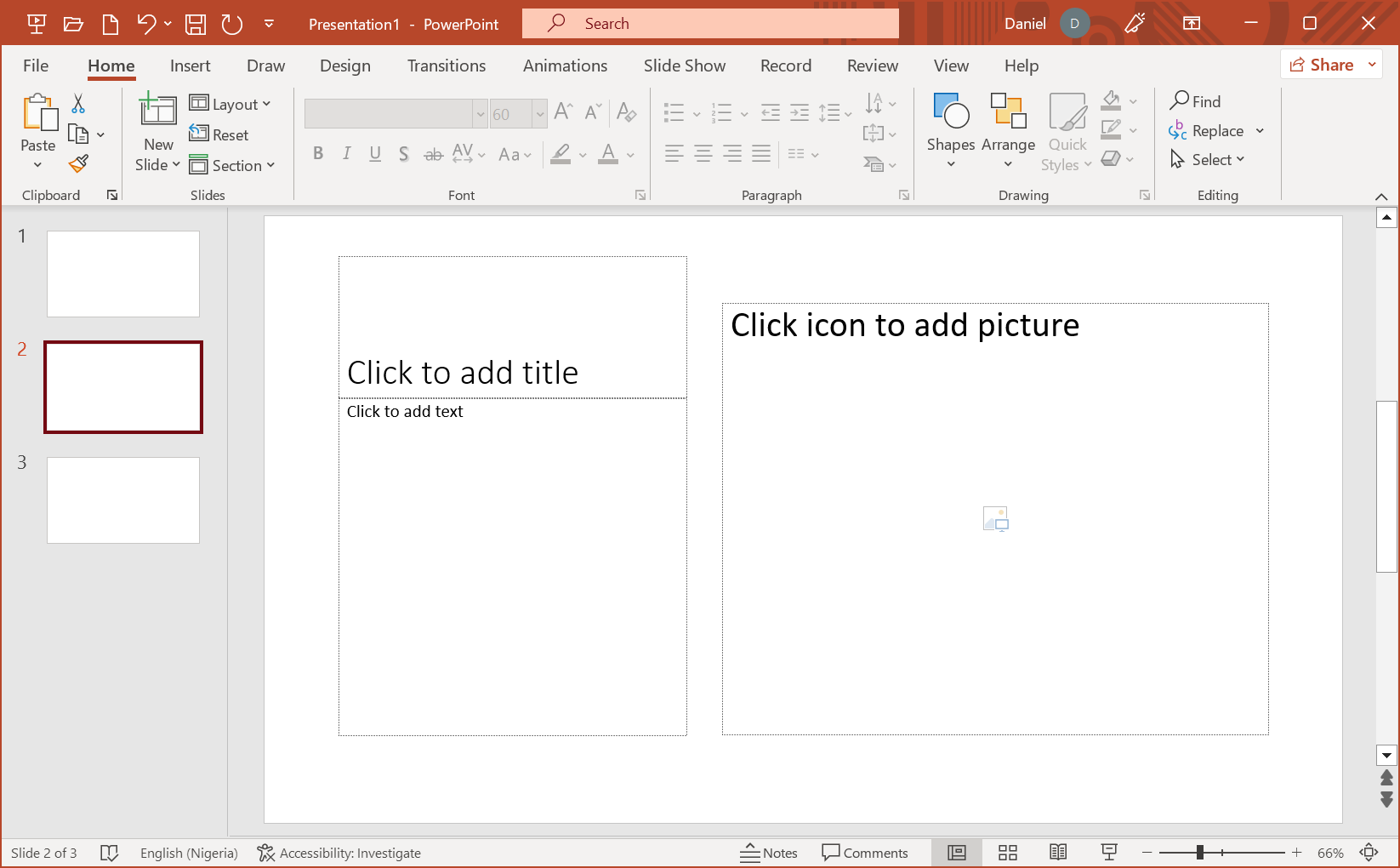This screenshot has width=1400, height=868.
Task: Click the Reset button in Slides group
Action: pos(220,134)
